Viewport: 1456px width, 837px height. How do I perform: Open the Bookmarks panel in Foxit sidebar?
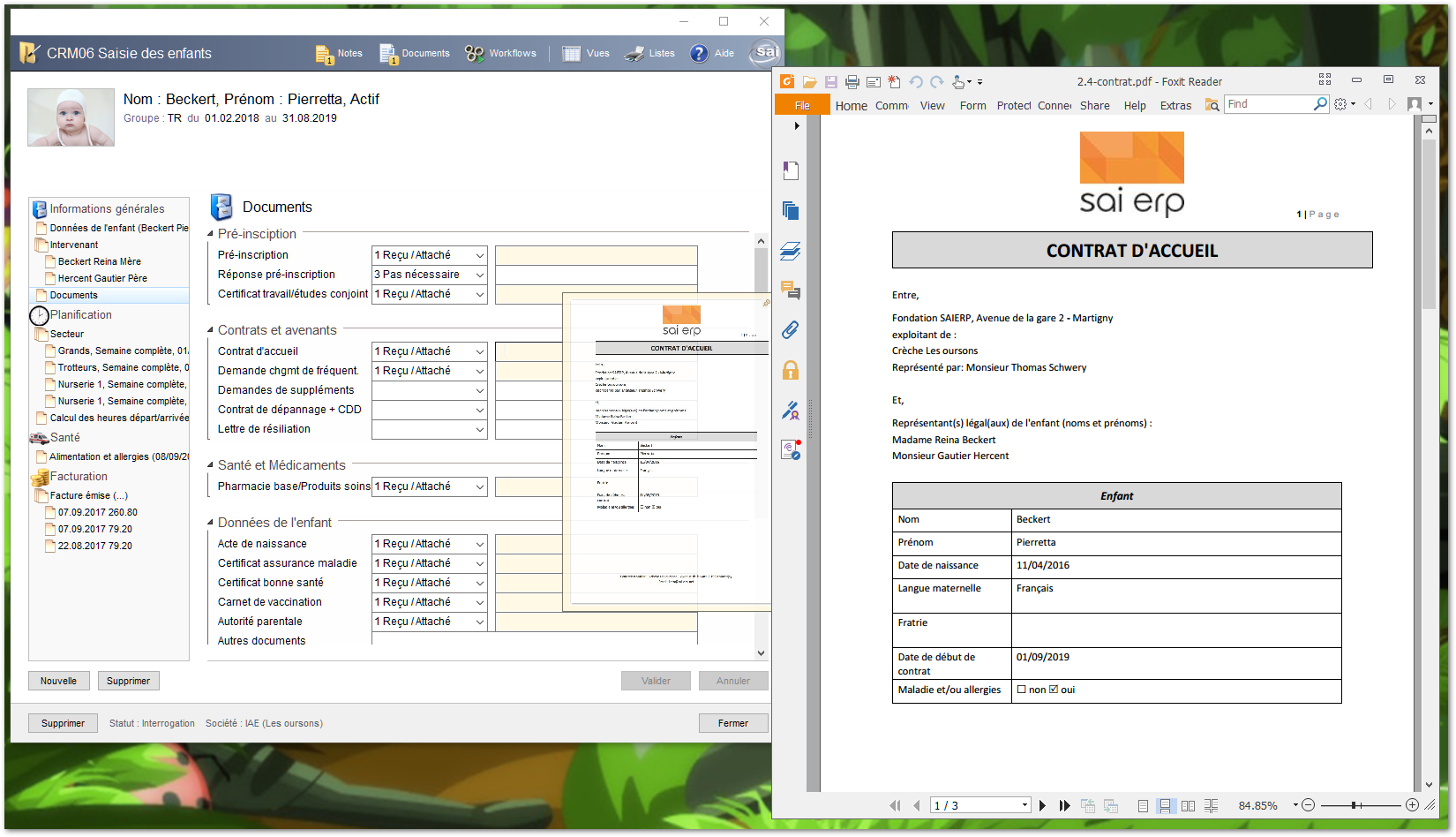point(791,170)
